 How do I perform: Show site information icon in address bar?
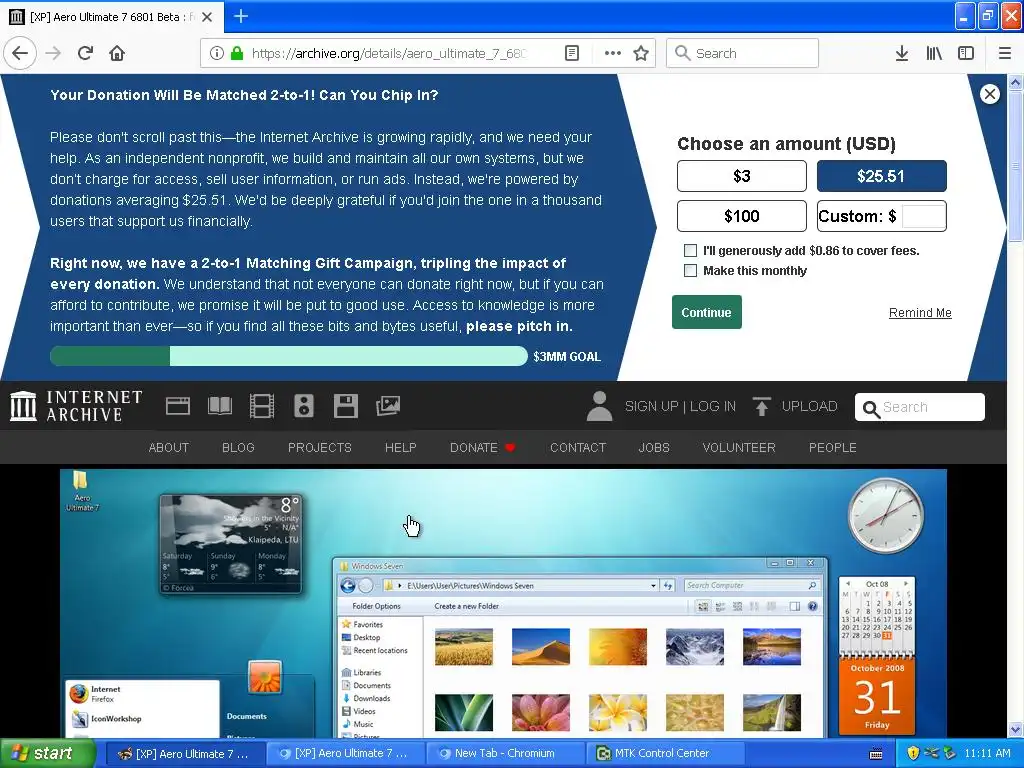[x=216, y=53]
